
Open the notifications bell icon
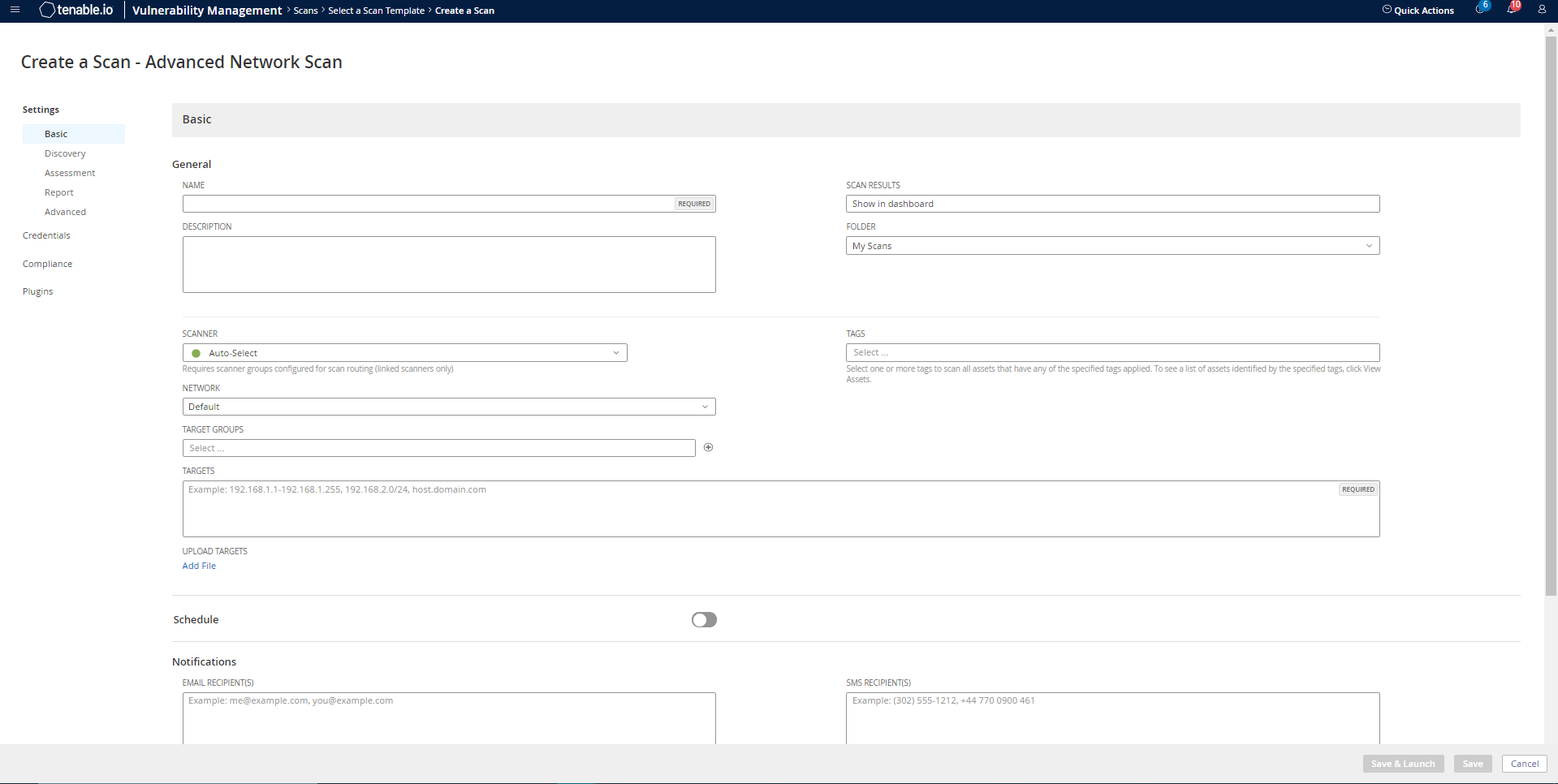(1511, 10)
